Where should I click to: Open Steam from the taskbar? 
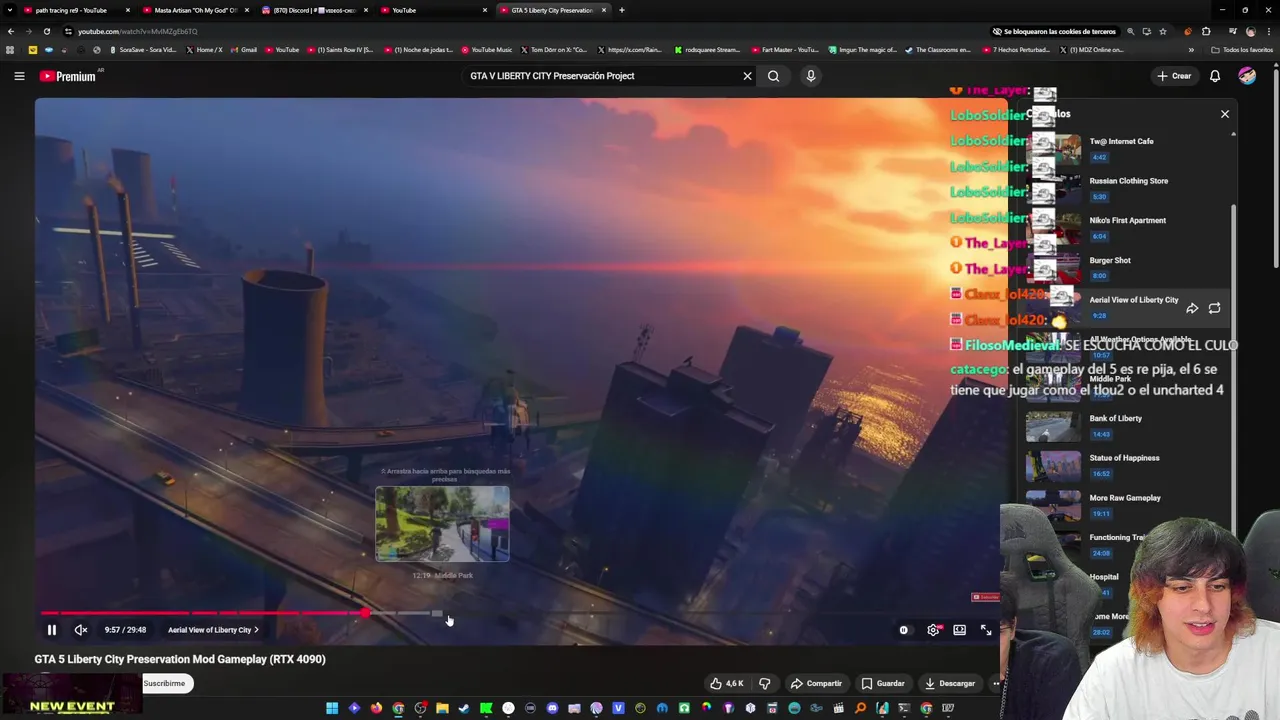click(x=464, y=708)
